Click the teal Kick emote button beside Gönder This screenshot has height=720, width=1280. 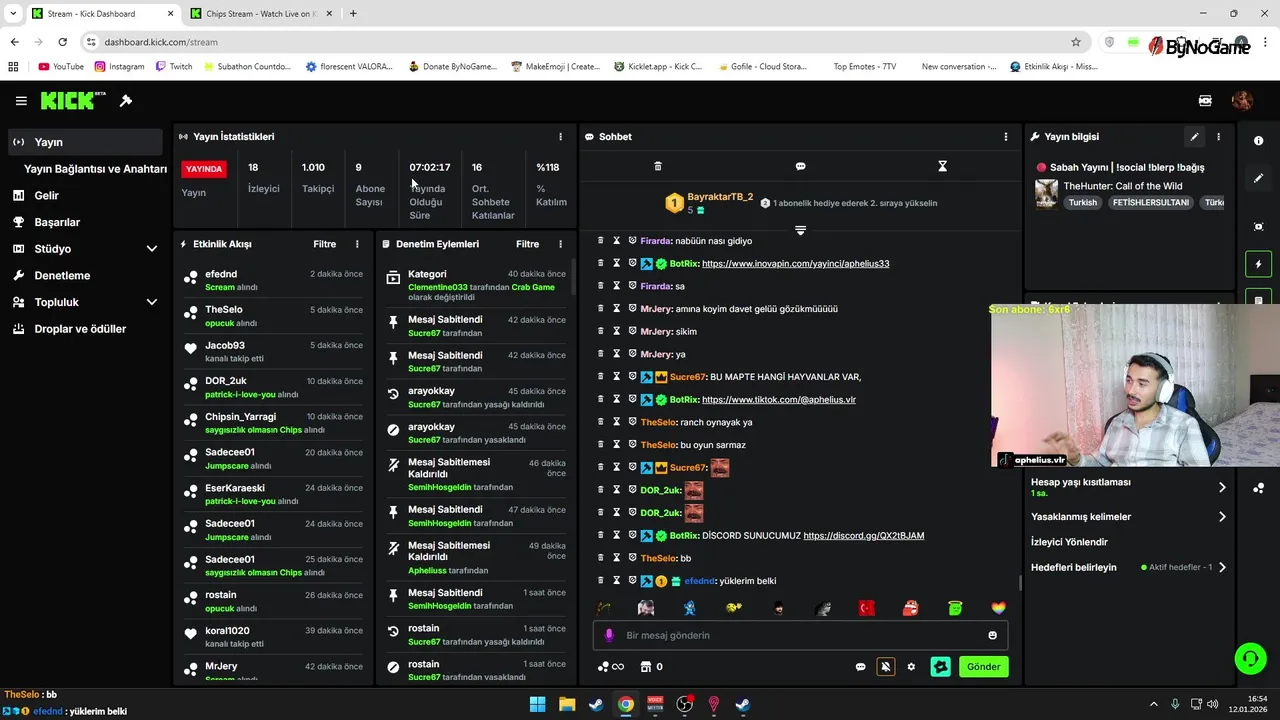(x=940, y=667)
